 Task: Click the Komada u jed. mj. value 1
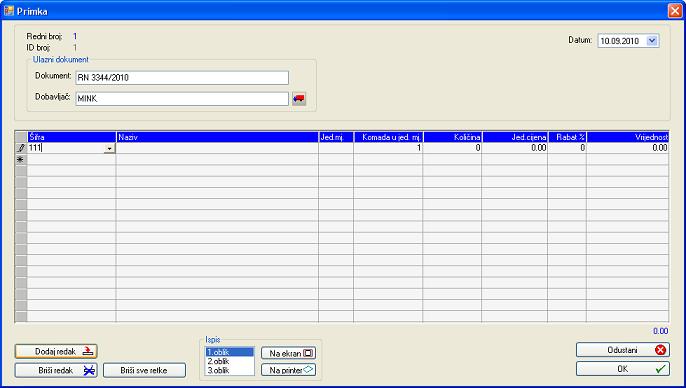(388, 148)
